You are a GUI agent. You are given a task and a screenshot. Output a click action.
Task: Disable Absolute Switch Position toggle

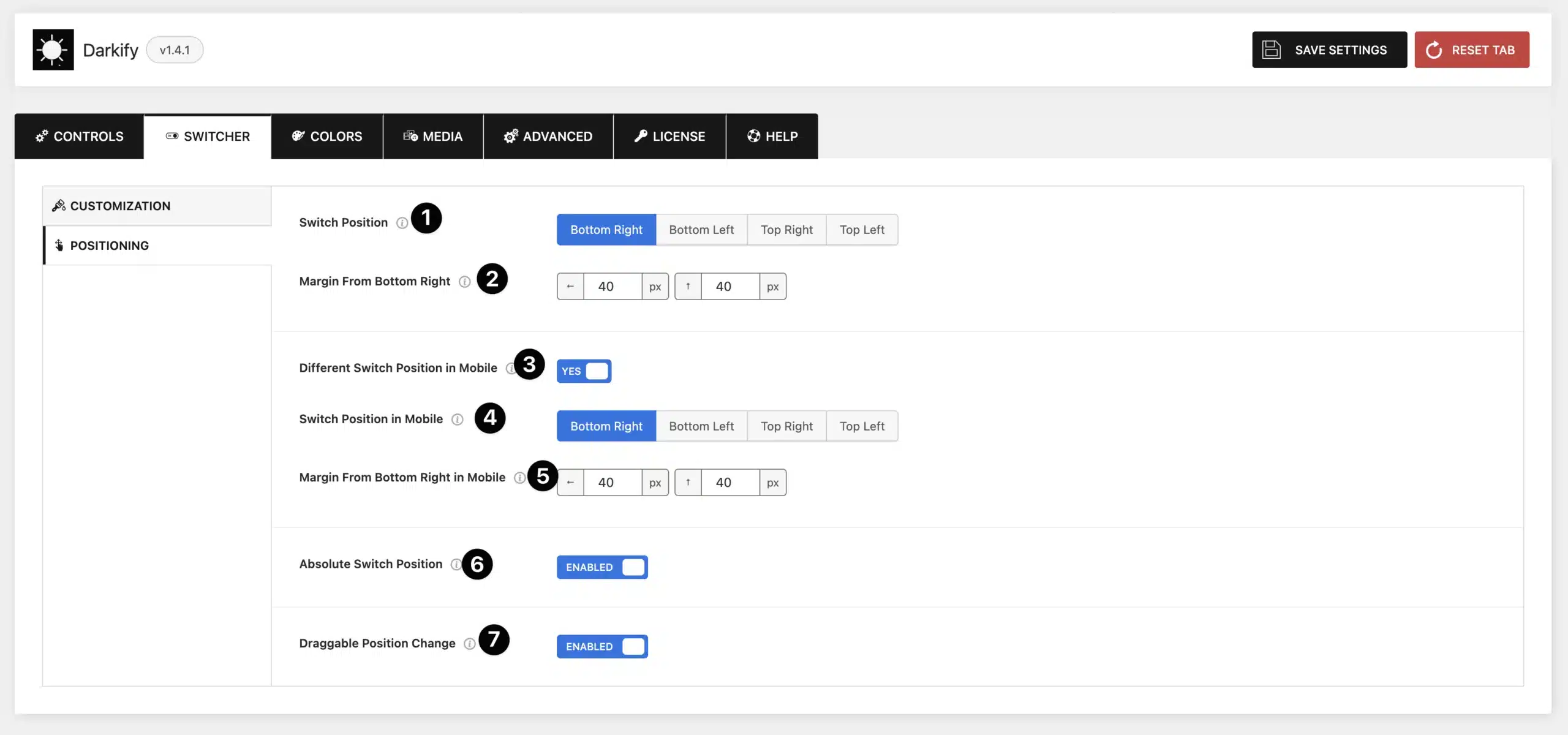pos(601,567)
